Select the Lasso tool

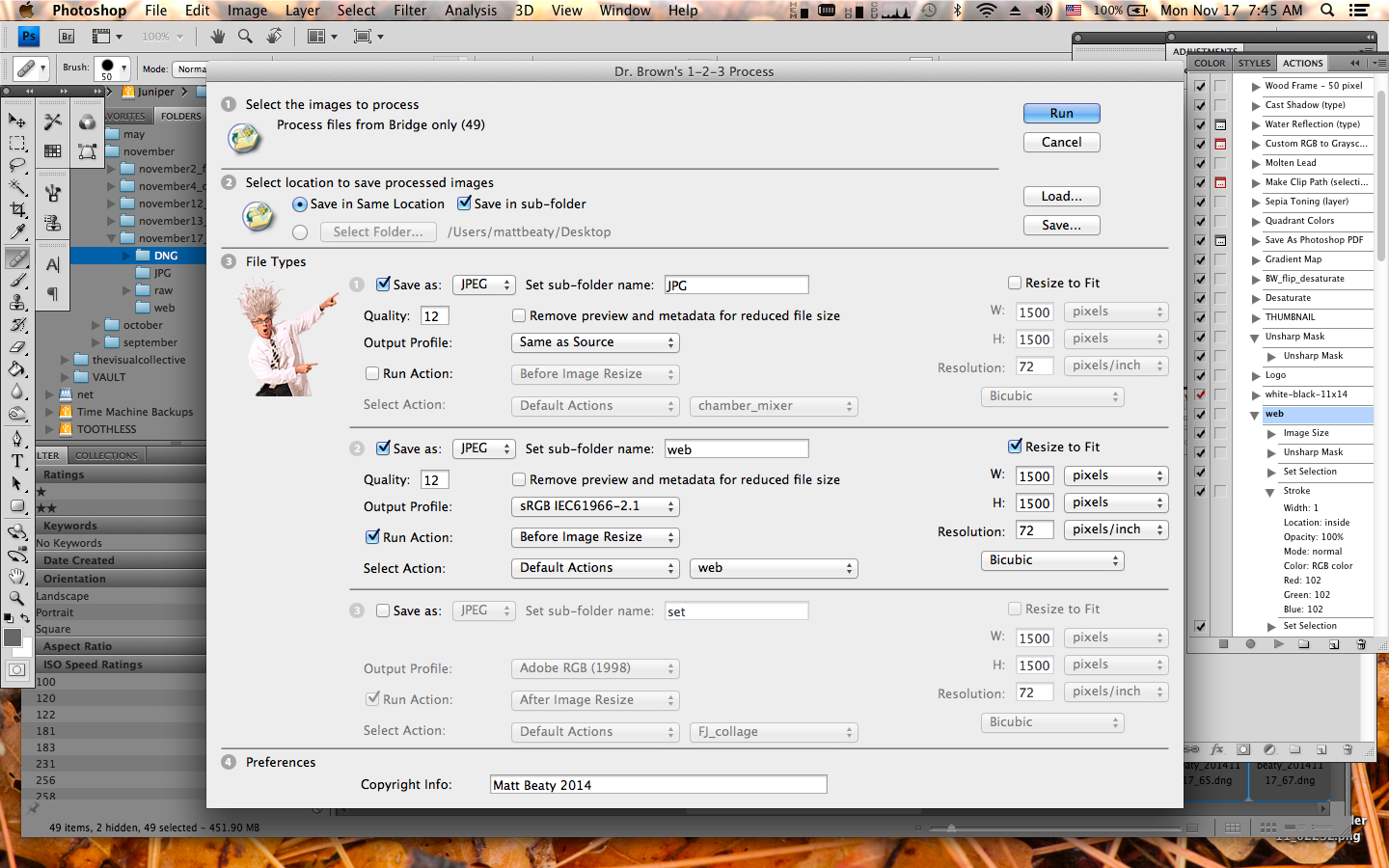17,165
